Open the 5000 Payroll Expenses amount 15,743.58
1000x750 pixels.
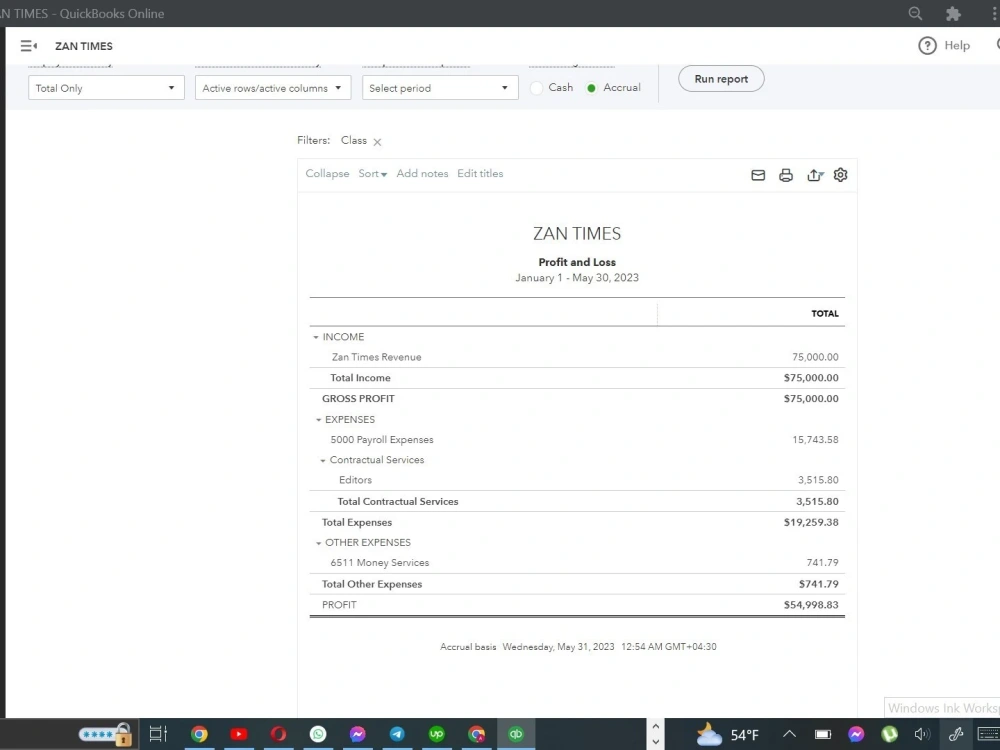click(x=815, y=439)
